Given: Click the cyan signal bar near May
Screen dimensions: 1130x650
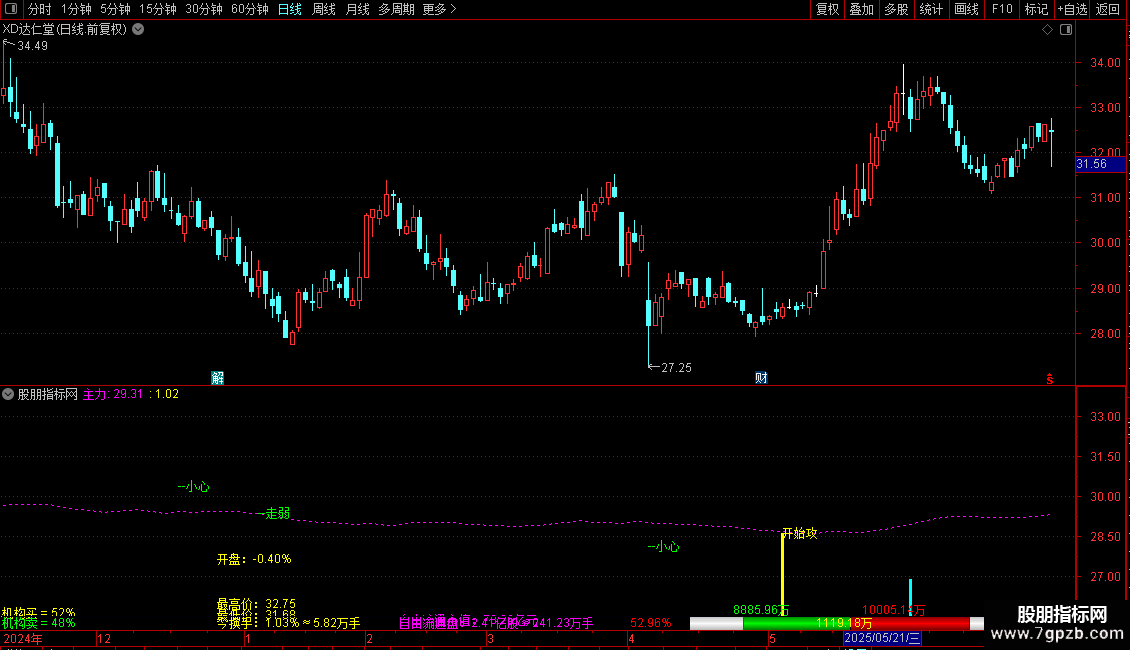Looking at the screenshot, I should tap(910, 597).
